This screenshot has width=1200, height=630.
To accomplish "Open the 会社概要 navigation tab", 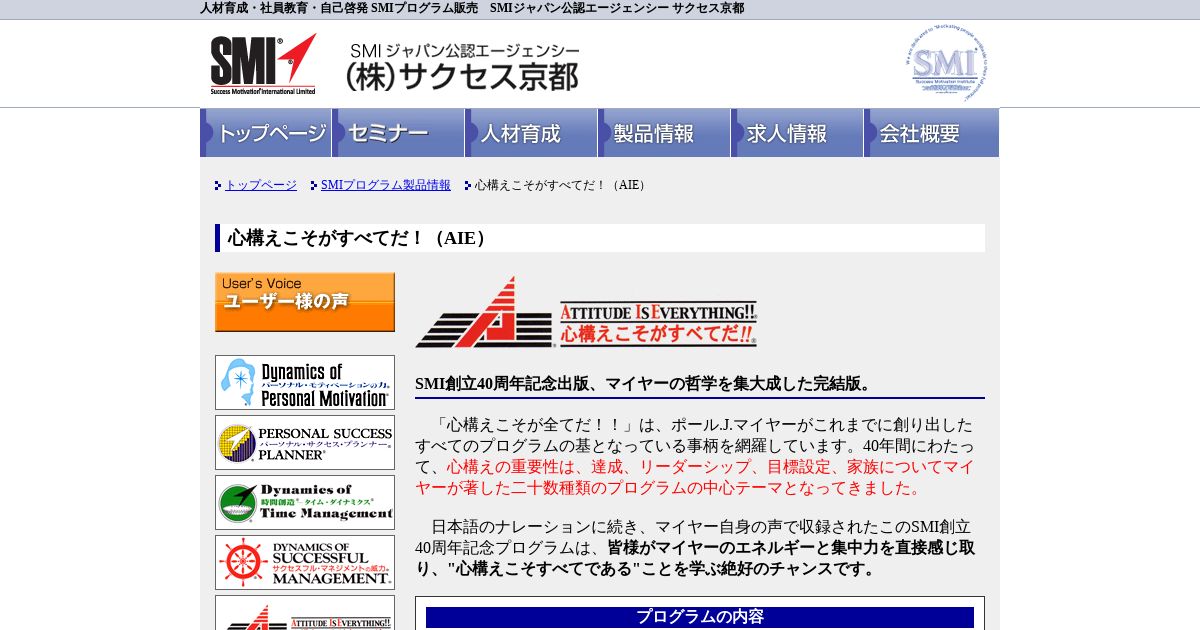I will pos(932,133).
